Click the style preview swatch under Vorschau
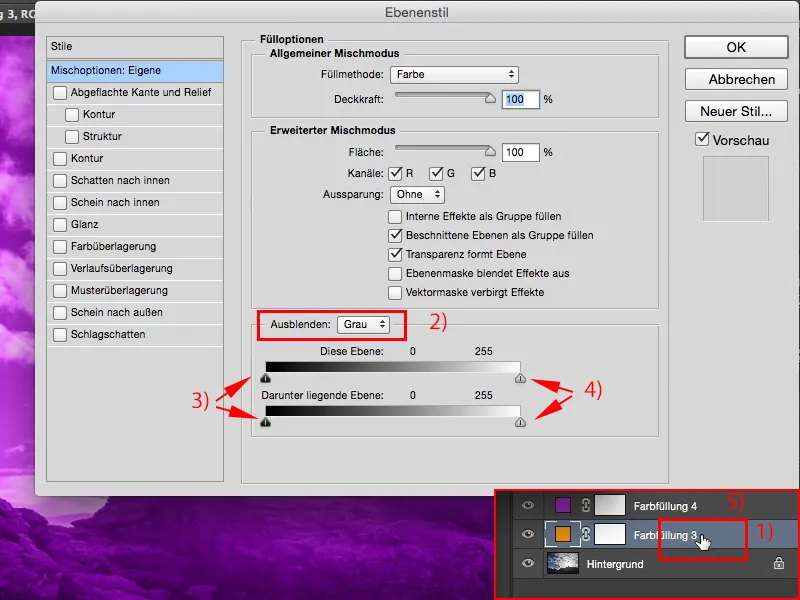The image size is (800, 600). (735, 189)
